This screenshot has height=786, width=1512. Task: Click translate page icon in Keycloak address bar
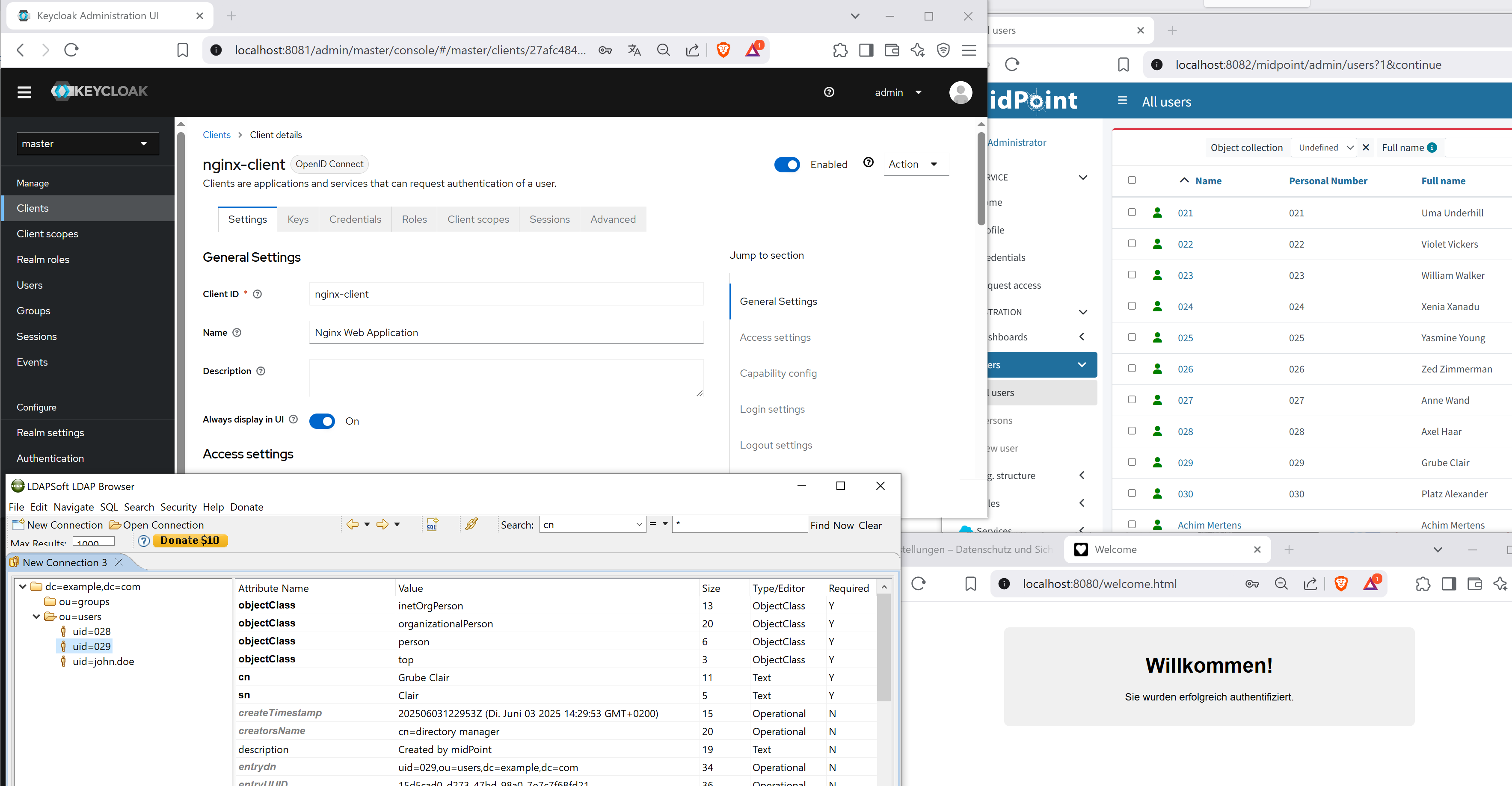tap(634, 50)
